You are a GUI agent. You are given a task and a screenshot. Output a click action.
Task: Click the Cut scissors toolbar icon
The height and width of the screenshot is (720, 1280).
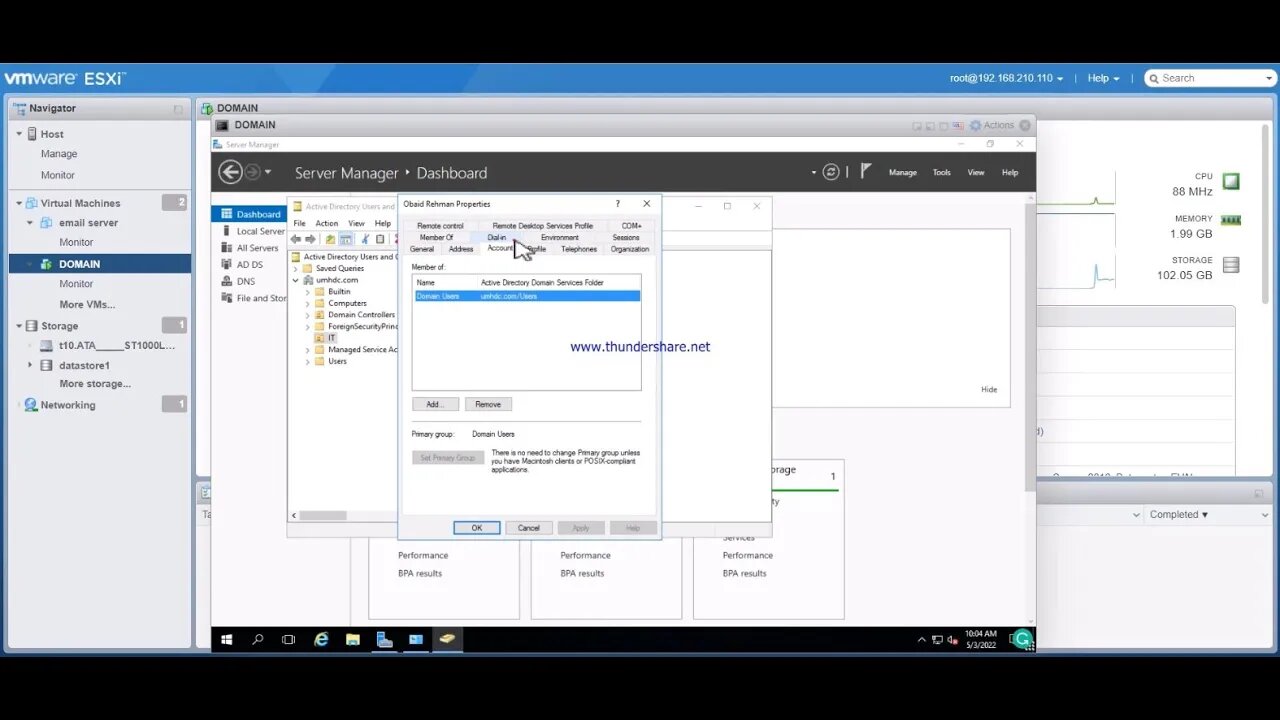point(365,239)
